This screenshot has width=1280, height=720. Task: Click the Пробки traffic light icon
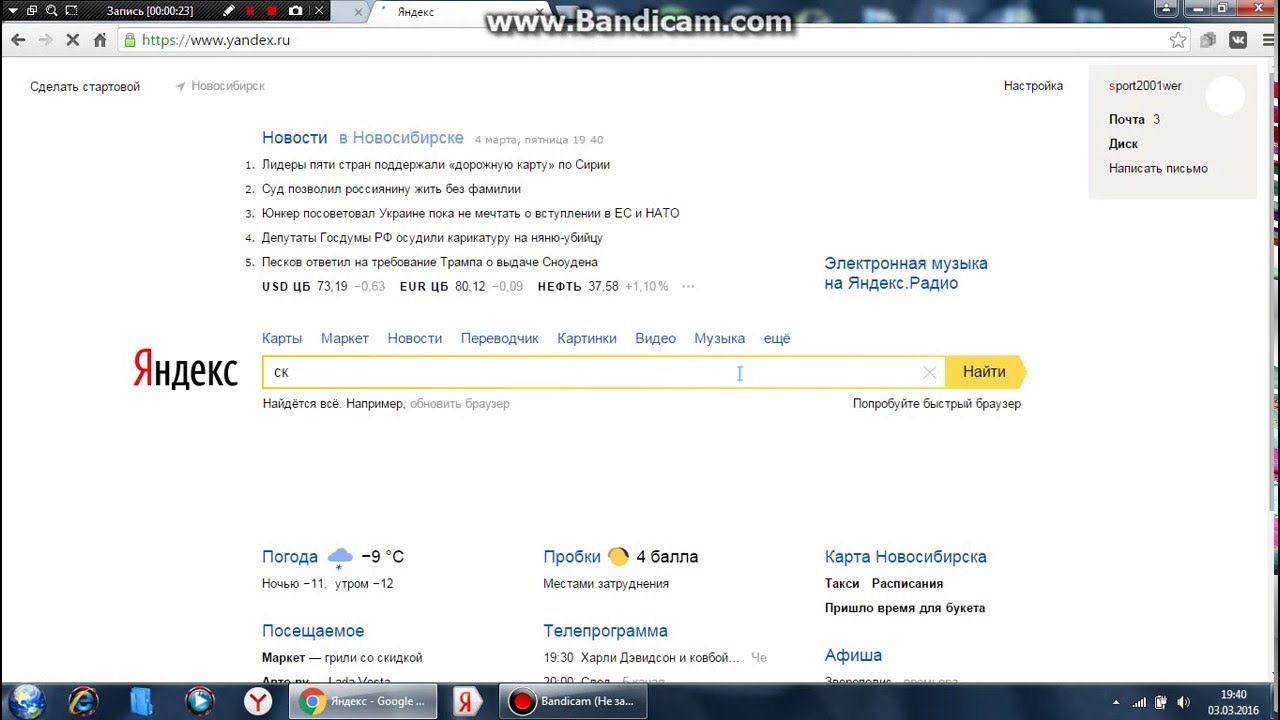coord(619,556)
